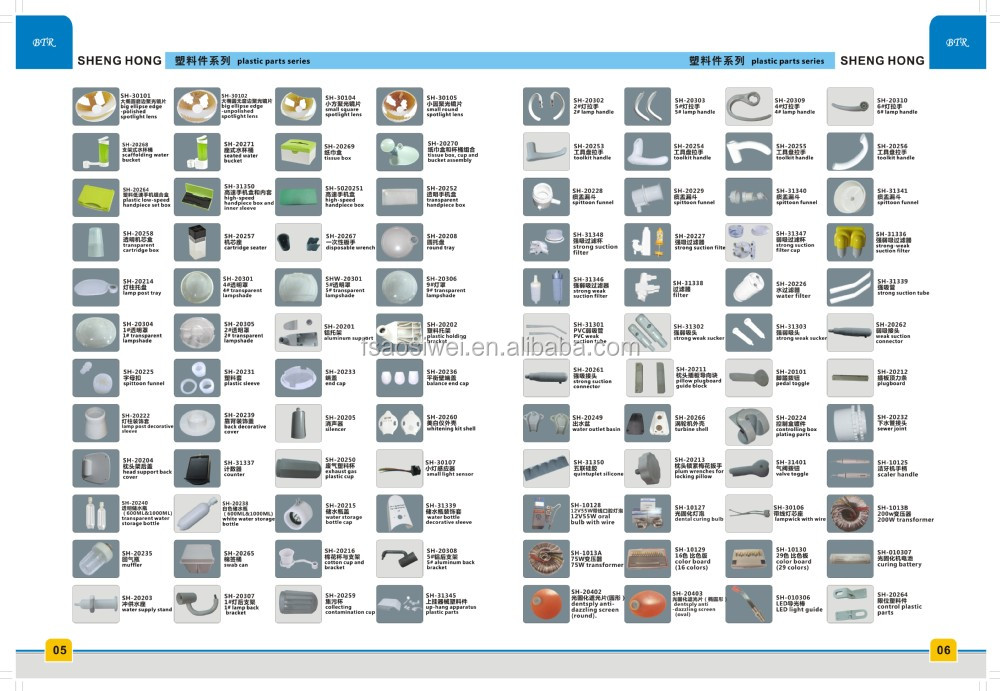Click the SH-20266 turbine shell image
The image size is (1000, 691).
(x=647, y=423)
